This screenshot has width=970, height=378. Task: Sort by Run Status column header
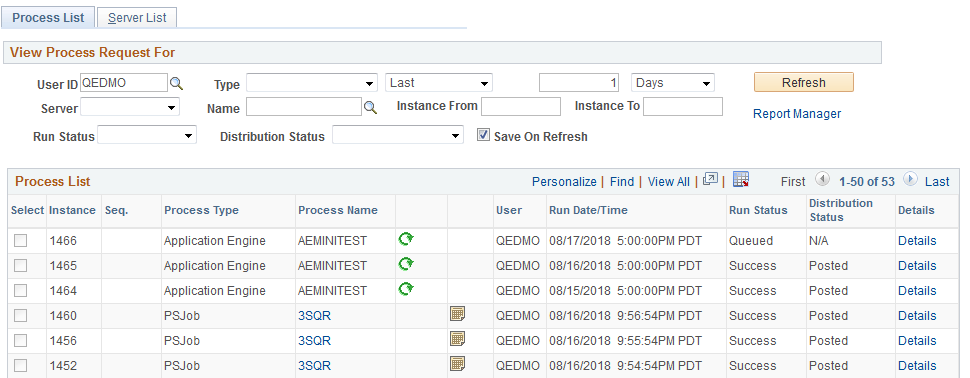click(758, 210)
